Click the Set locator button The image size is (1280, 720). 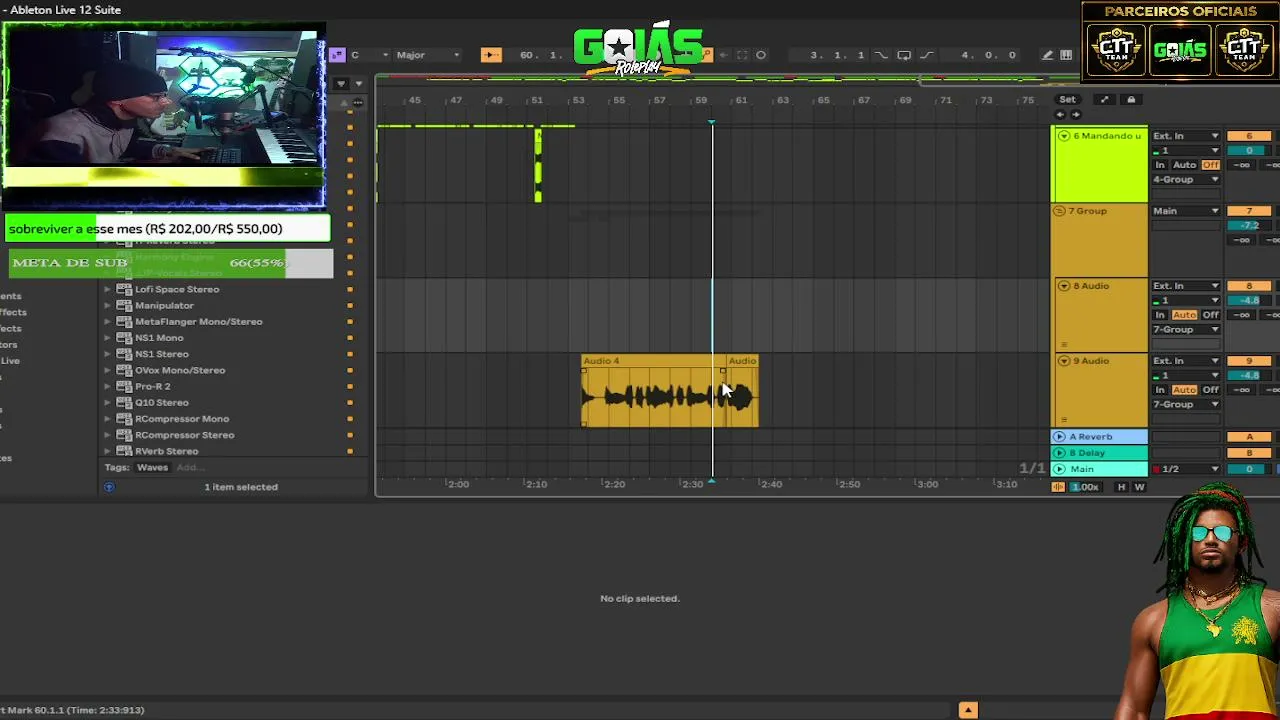pyautogui.click(x=1067, y=99)
